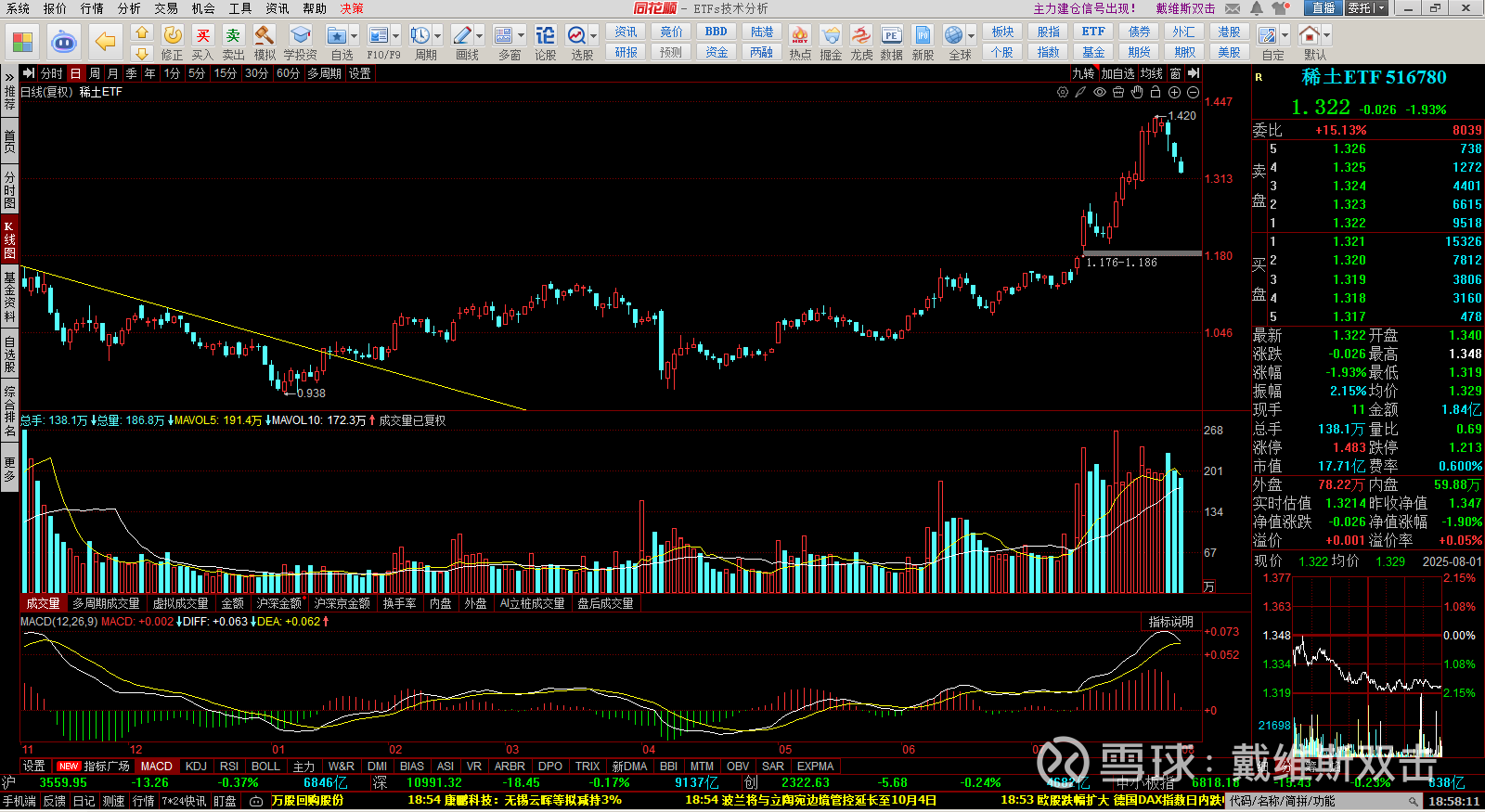
Task: Open the 论股 discussion icon
Action: click(546, 35)
